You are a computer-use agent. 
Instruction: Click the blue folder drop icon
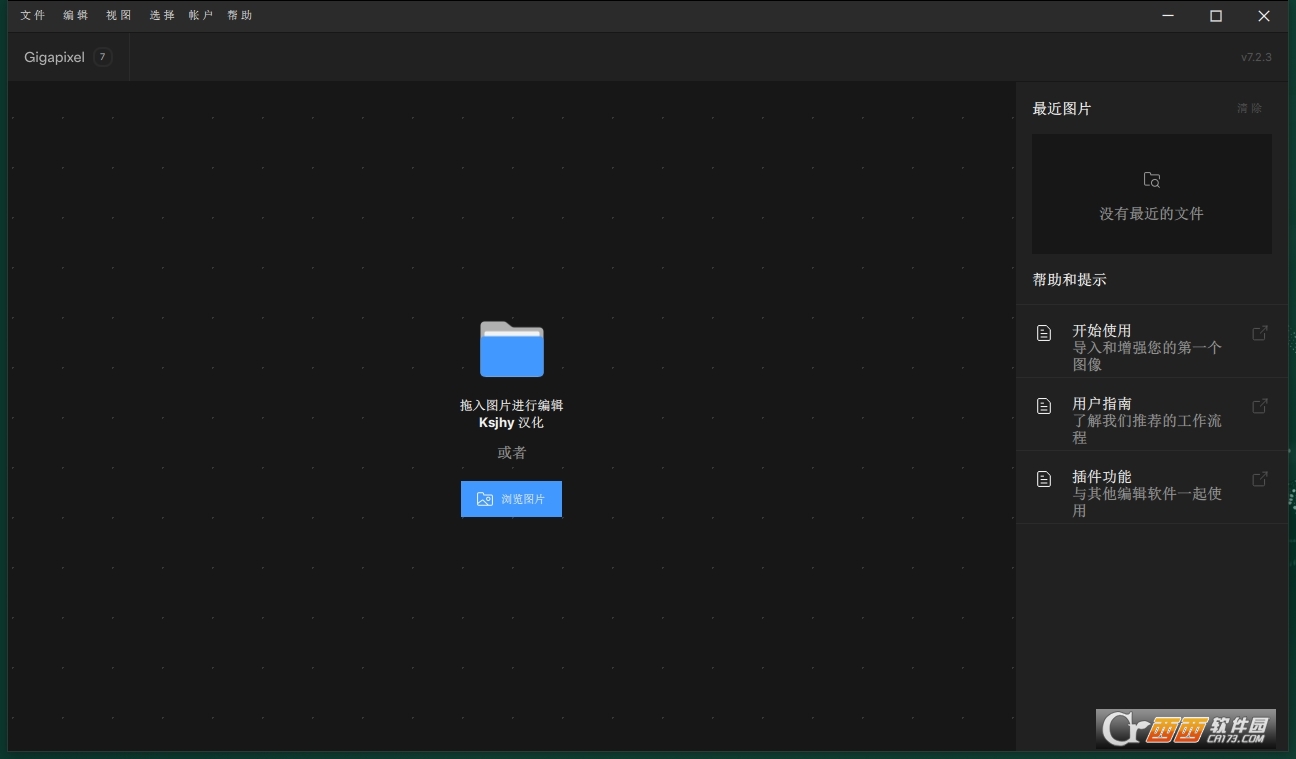pyautogui.click(x=512, y=349)
